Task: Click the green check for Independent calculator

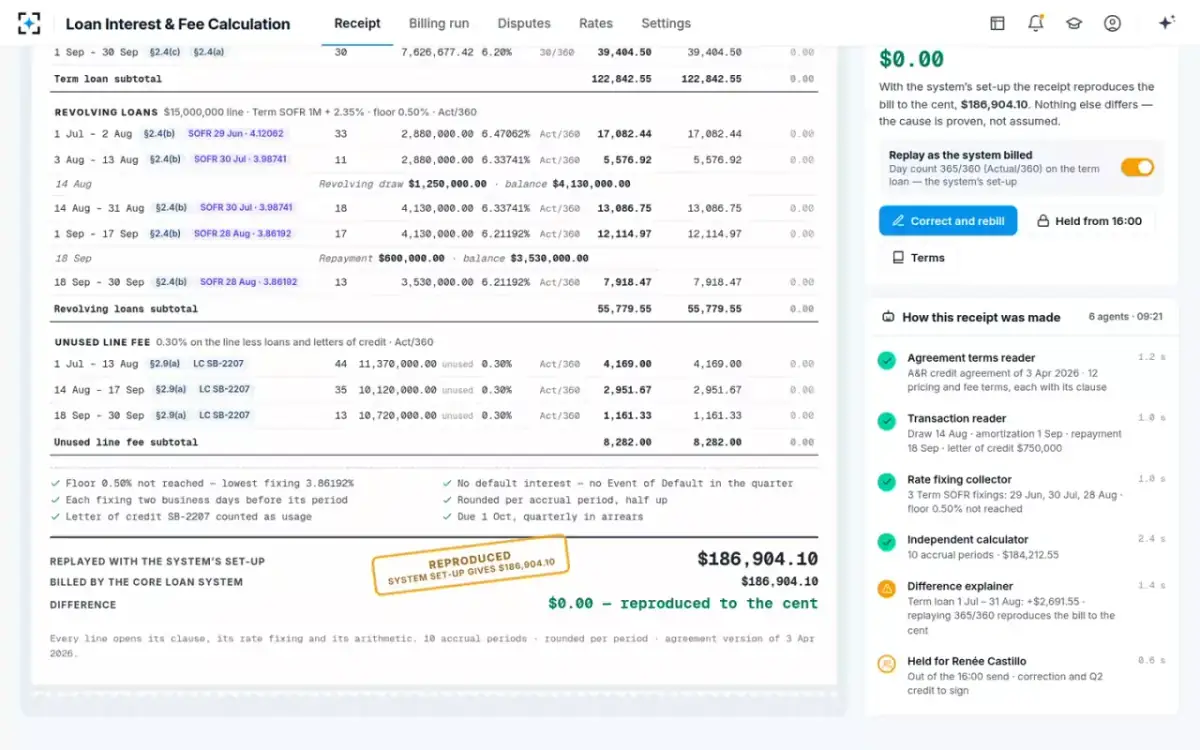Action: coord(886,542)
